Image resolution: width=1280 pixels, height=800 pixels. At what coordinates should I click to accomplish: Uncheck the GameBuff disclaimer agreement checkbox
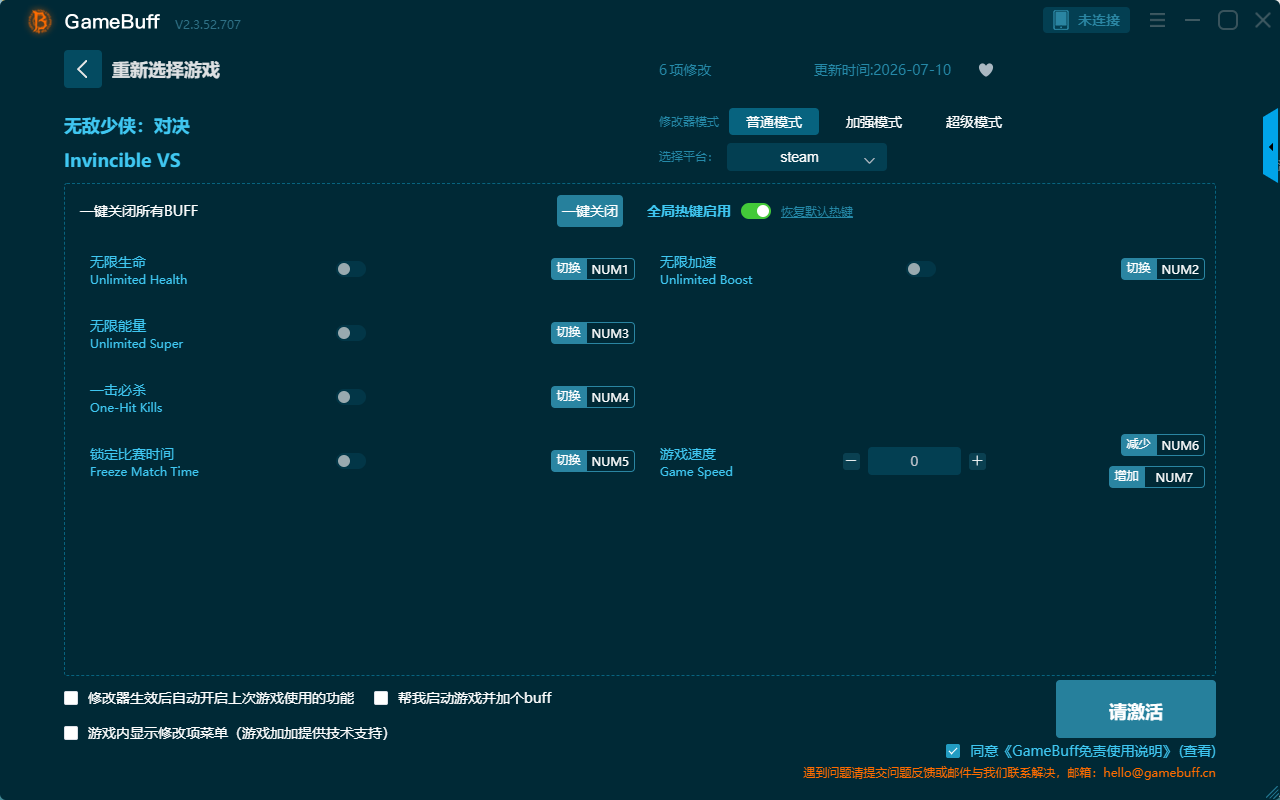pos(953,751)
